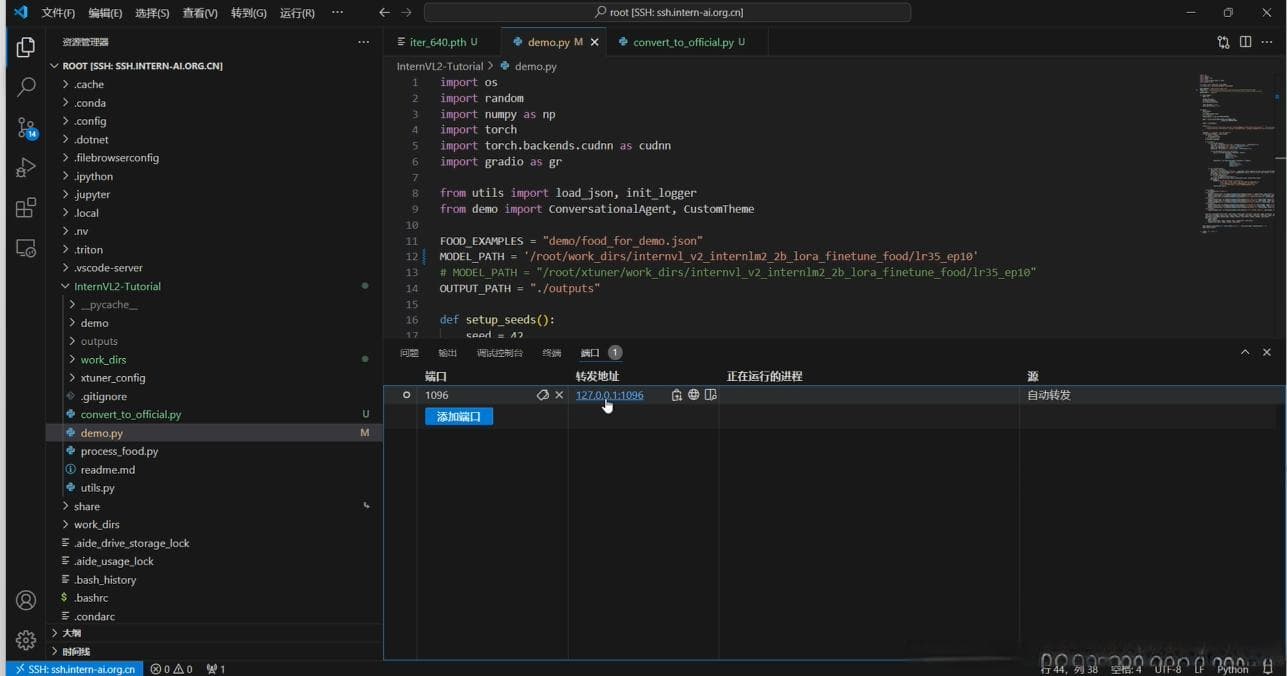The height and width of the screenshot is (676, 1287).
Task: Click the explorer panel more actions ellipsis
Action: pos(363,42)
